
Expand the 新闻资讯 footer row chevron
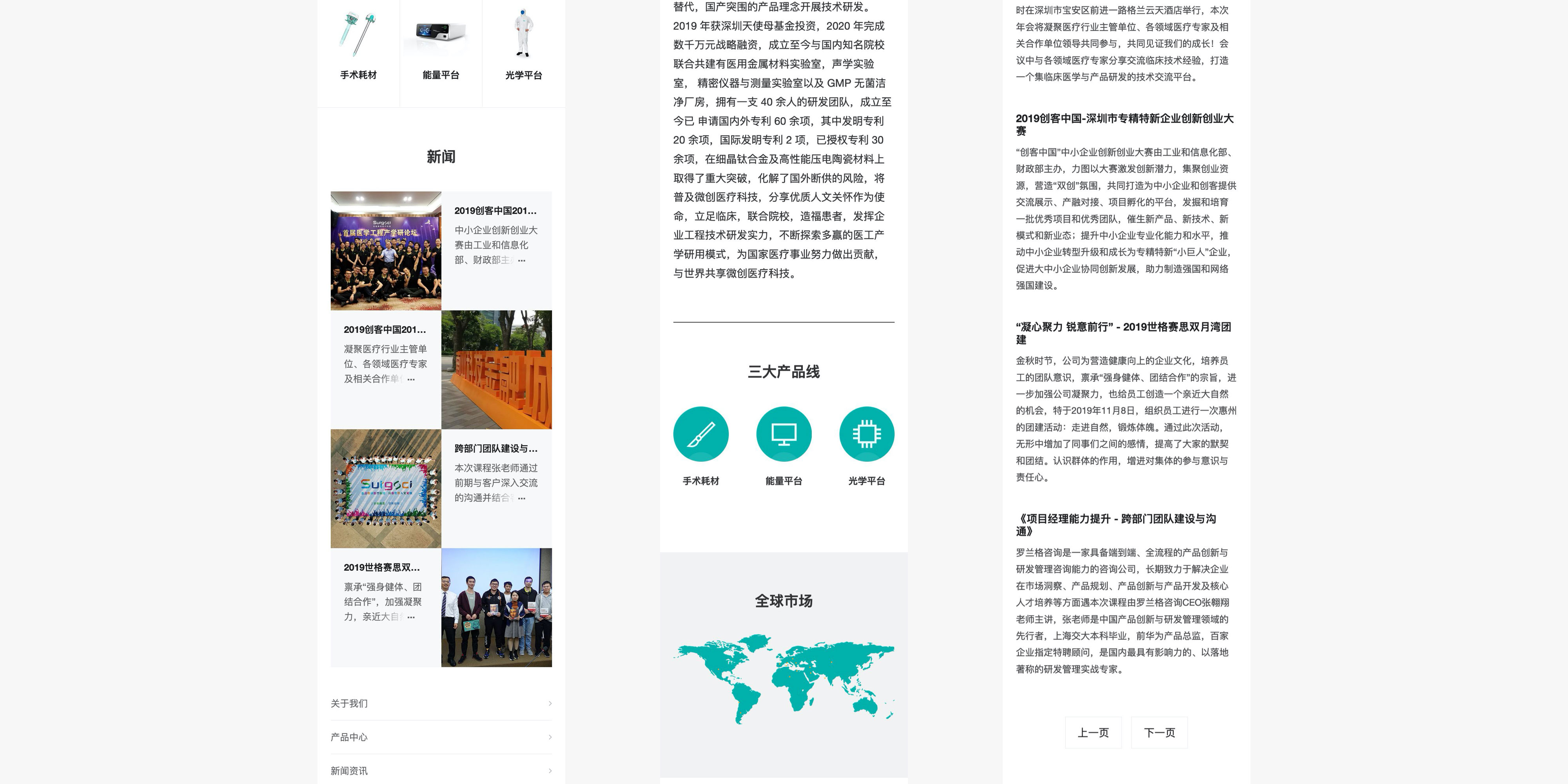[550, 771]
